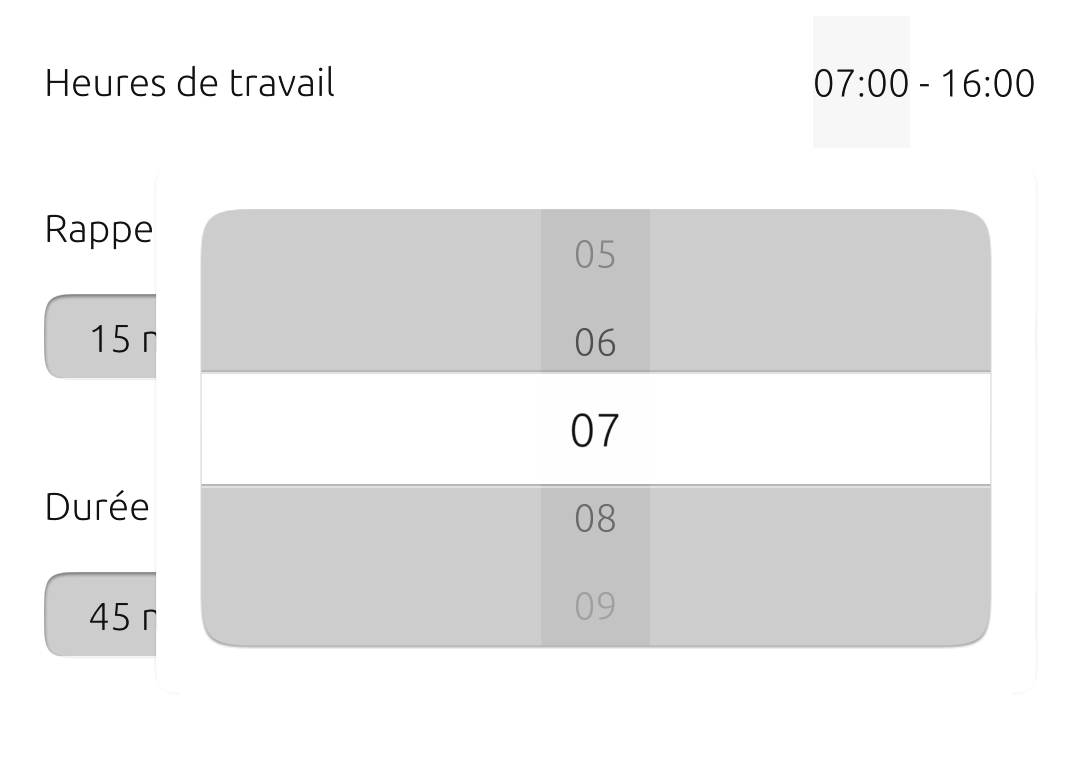
Task: Click the partially hidden Rappel label
Action: click(98, 230)
